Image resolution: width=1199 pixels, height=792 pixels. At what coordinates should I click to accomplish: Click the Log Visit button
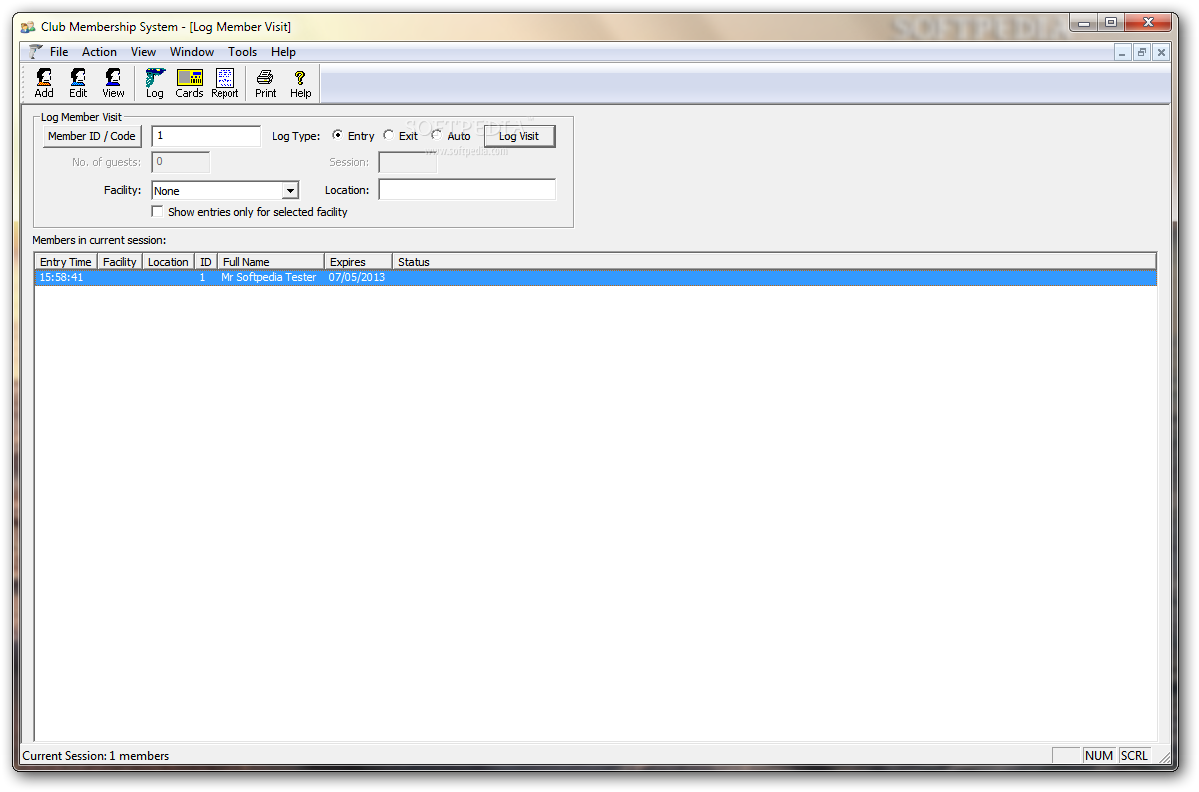tap(519, 136)
